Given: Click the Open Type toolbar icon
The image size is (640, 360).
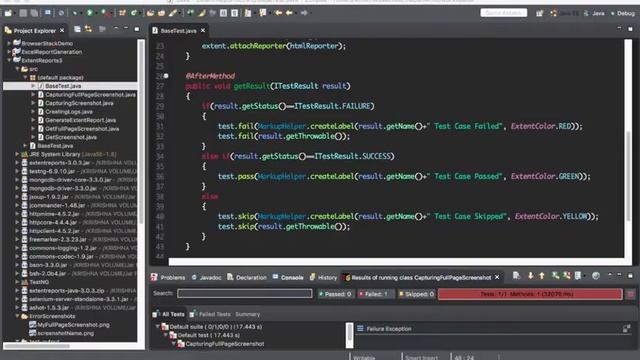Looking at the screenshot, I should tap(150, 13).
